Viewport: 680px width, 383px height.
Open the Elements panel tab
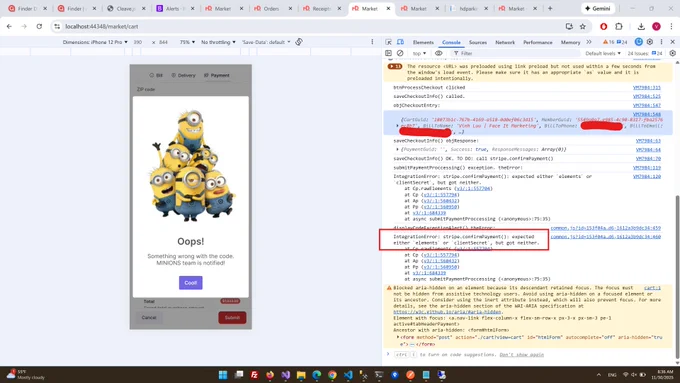tap(423, 42)
